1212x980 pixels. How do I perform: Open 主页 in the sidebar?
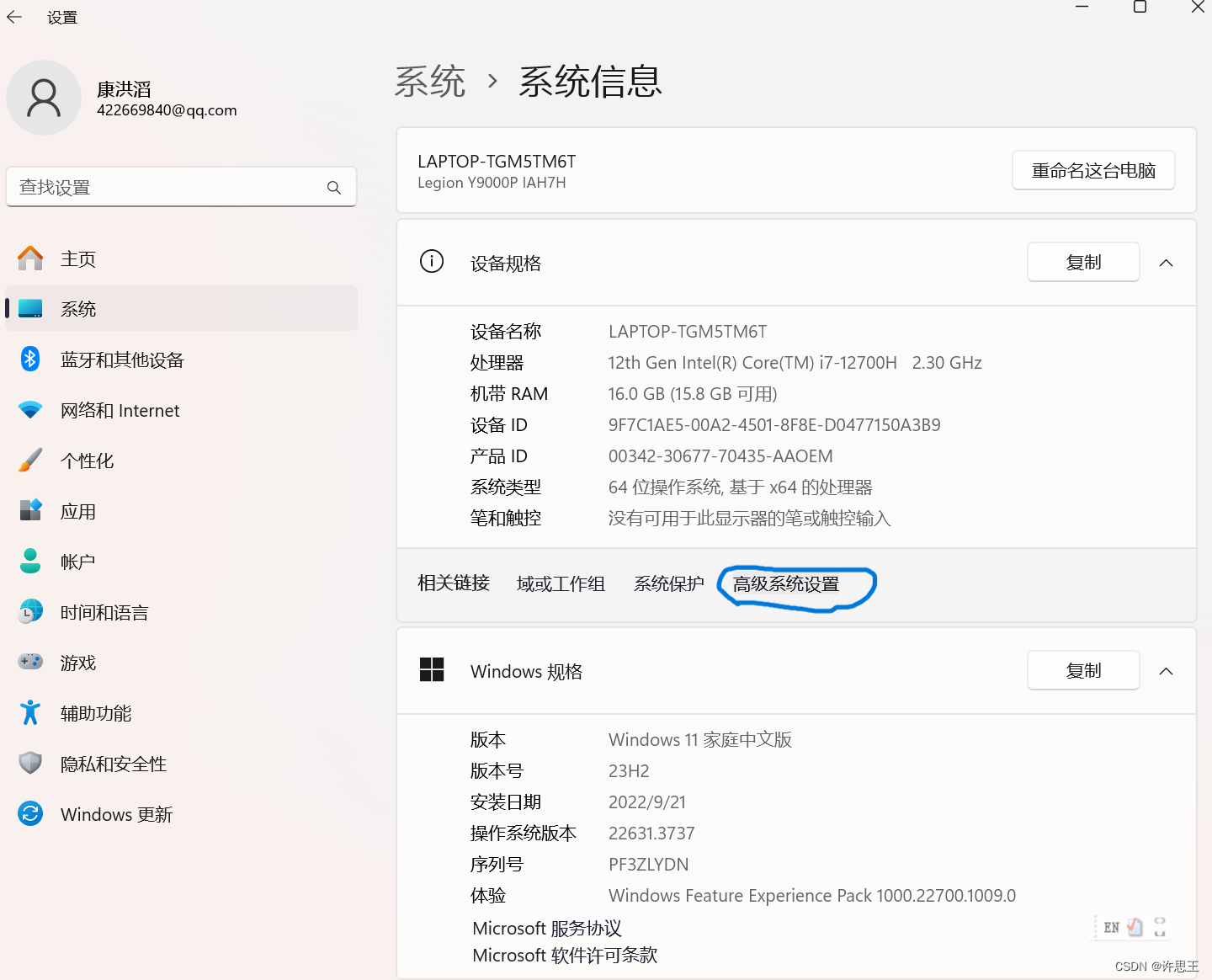pyautogui.click(x=182, y=258)
